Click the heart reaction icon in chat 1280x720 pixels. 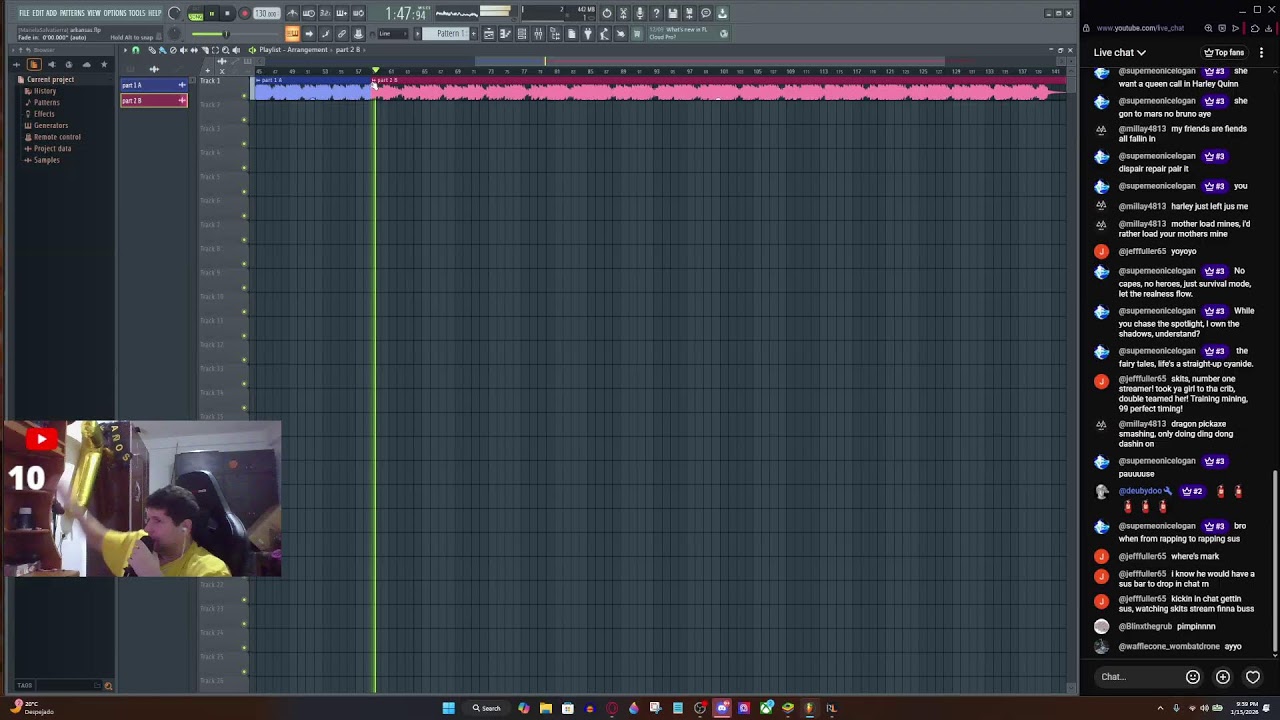(x=1253, y=677)
